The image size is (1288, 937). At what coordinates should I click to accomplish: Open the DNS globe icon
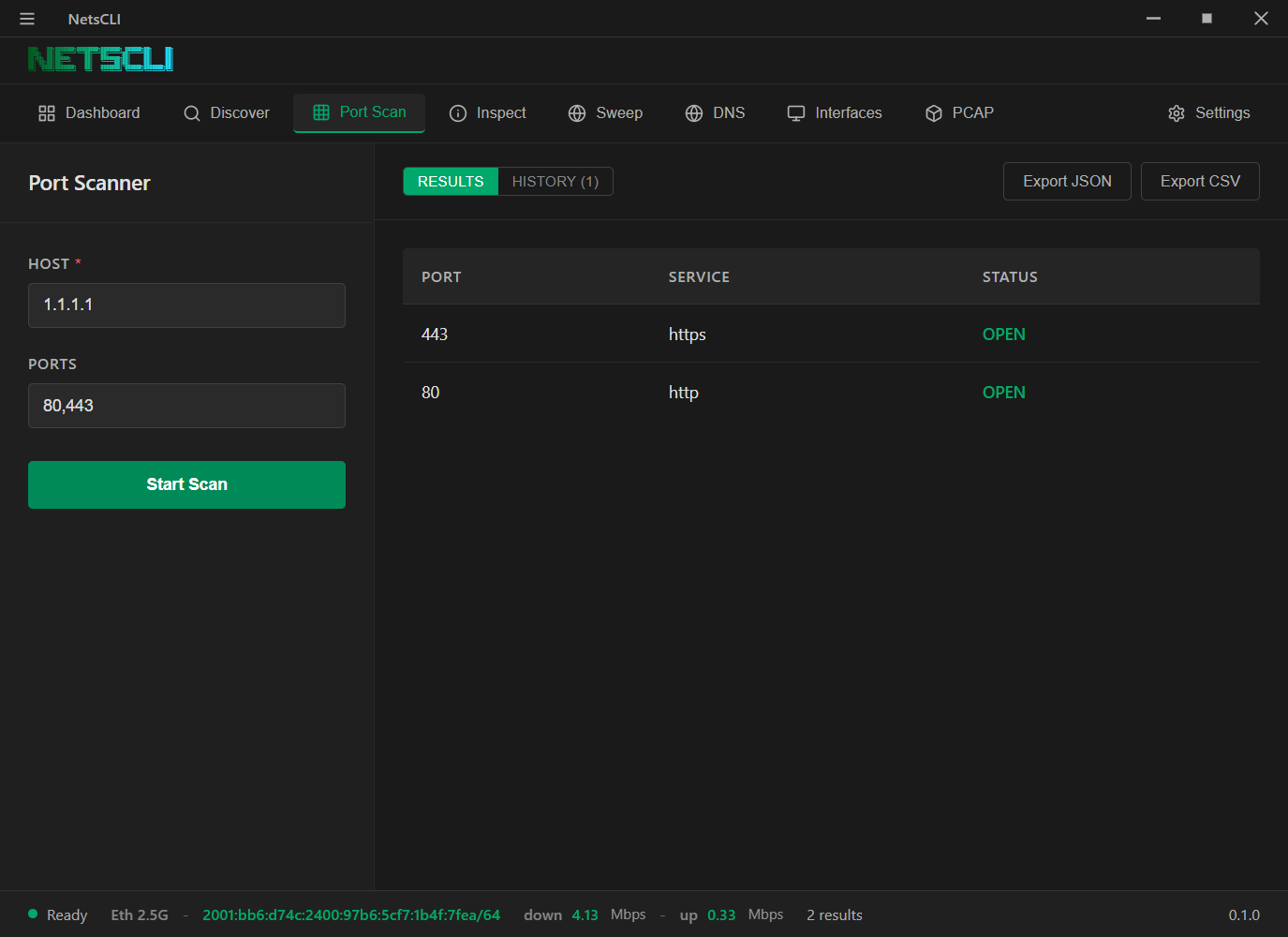coord(693,112)
